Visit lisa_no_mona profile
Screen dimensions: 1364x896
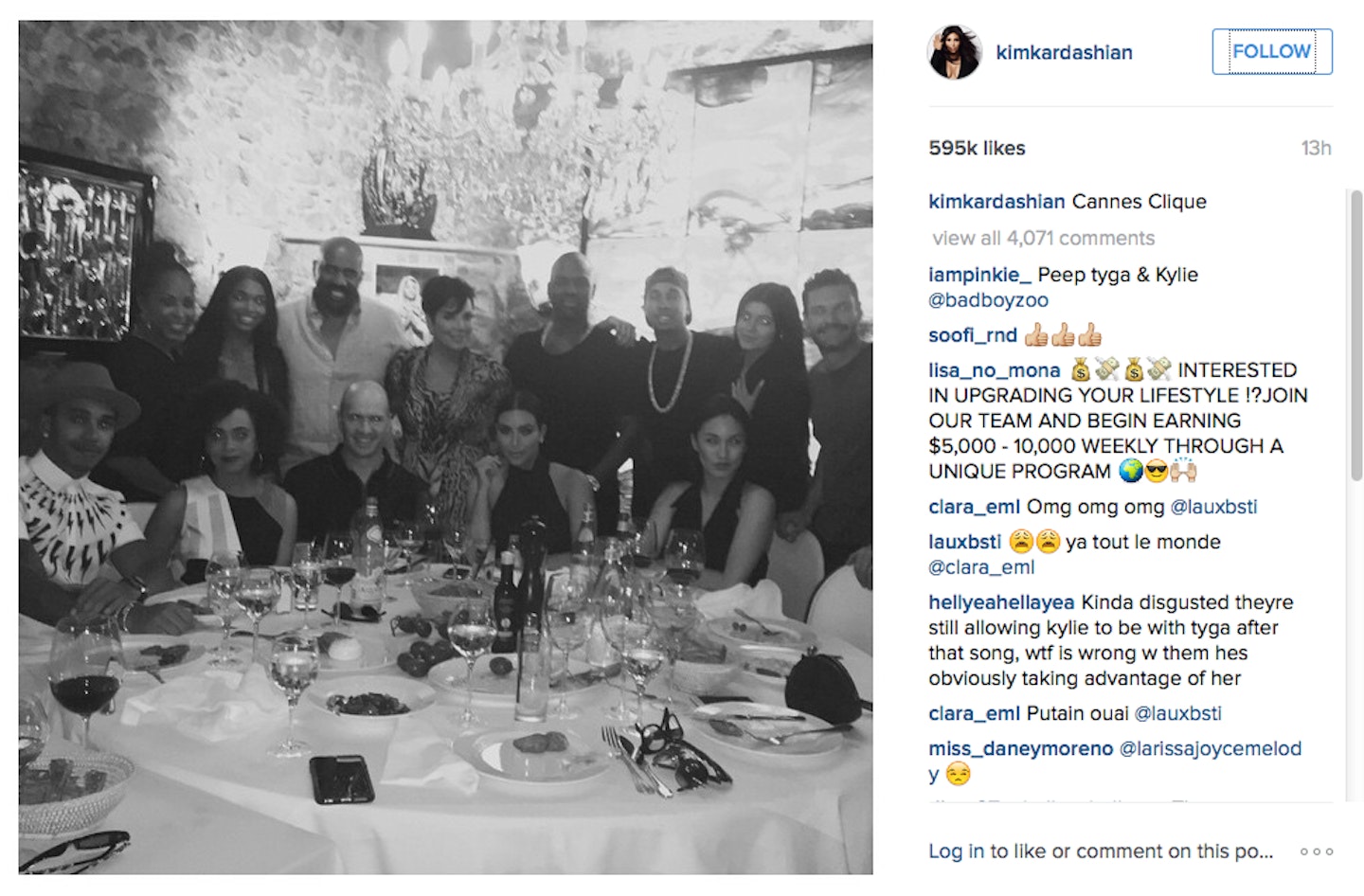994,370
